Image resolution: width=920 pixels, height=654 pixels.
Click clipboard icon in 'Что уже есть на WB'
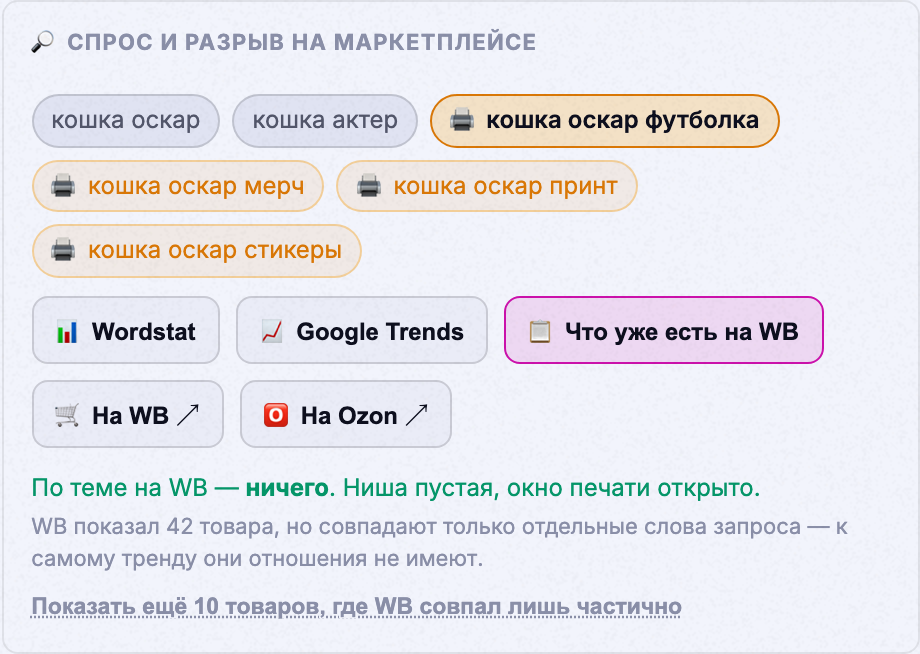coord(540,332)
